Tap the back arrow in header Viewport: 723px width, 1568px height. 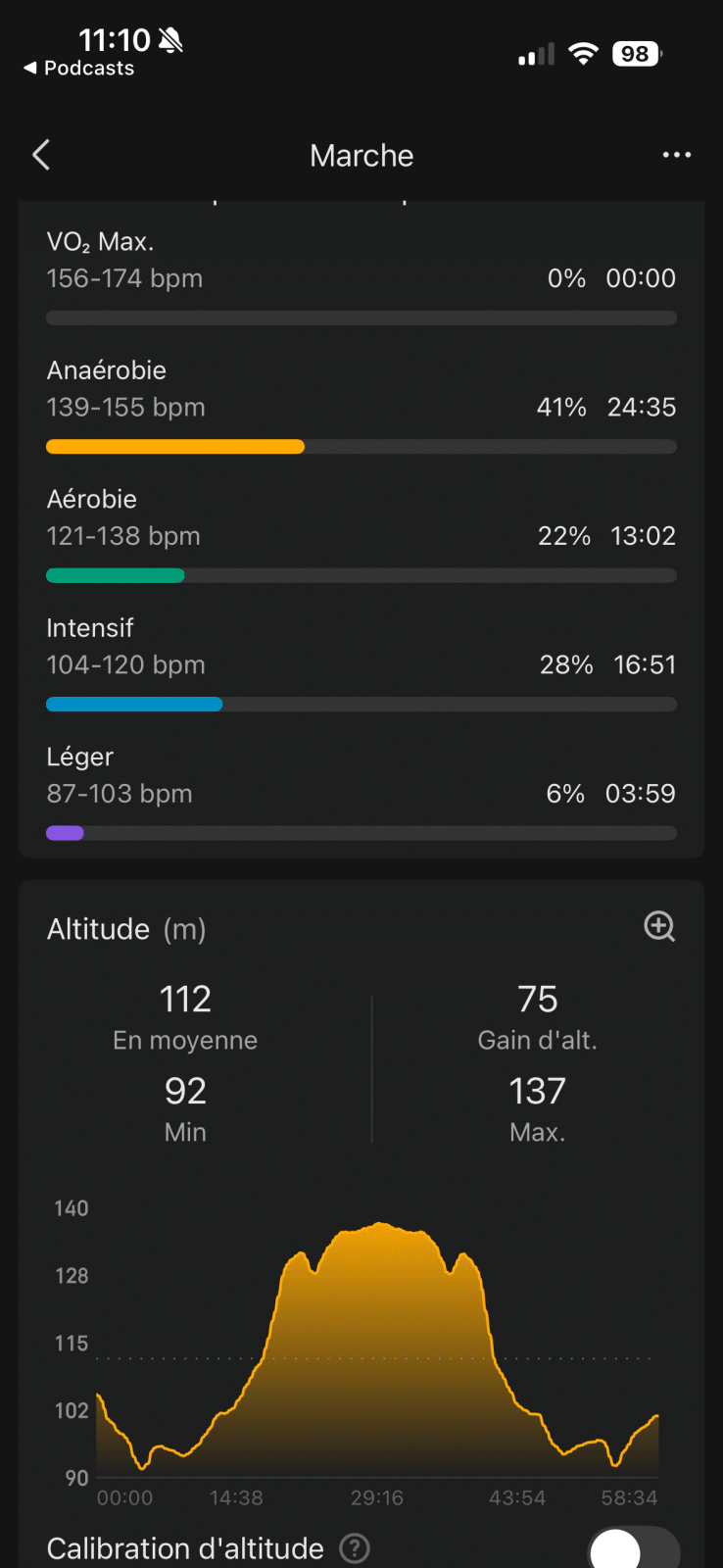click(x=41, y=155)
